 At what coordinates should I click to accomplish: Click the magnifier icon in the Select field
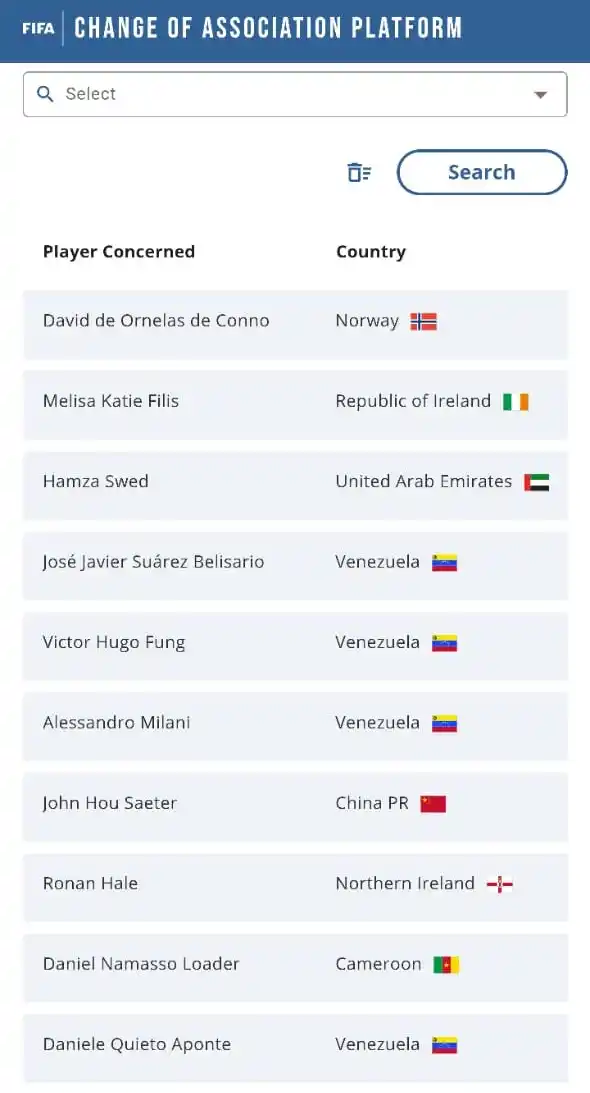(x=45, y=94)
